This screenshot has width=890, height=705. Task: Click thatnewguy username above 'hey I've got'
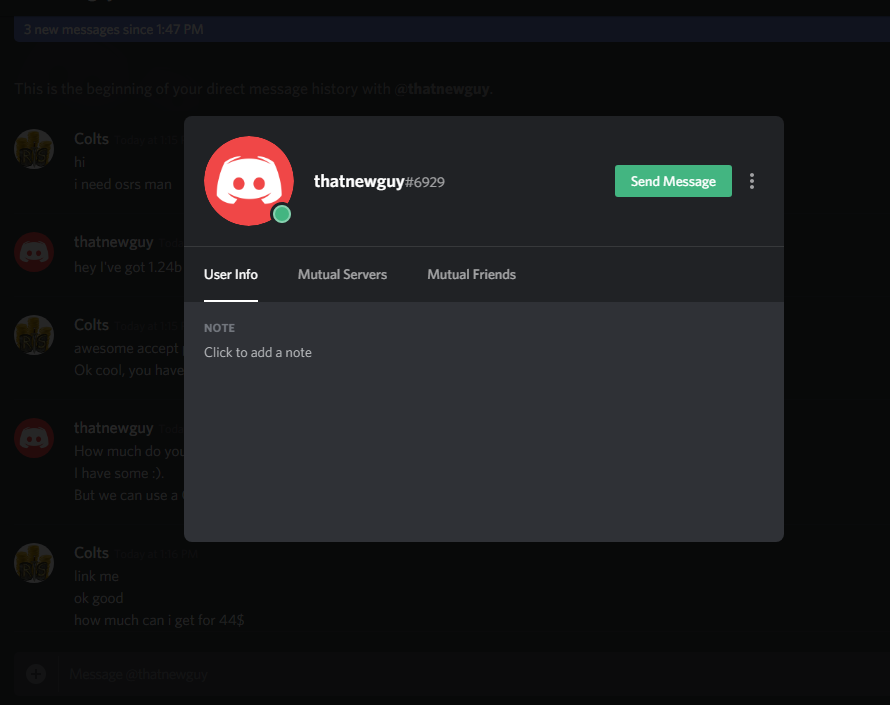[x=114, y=242]
